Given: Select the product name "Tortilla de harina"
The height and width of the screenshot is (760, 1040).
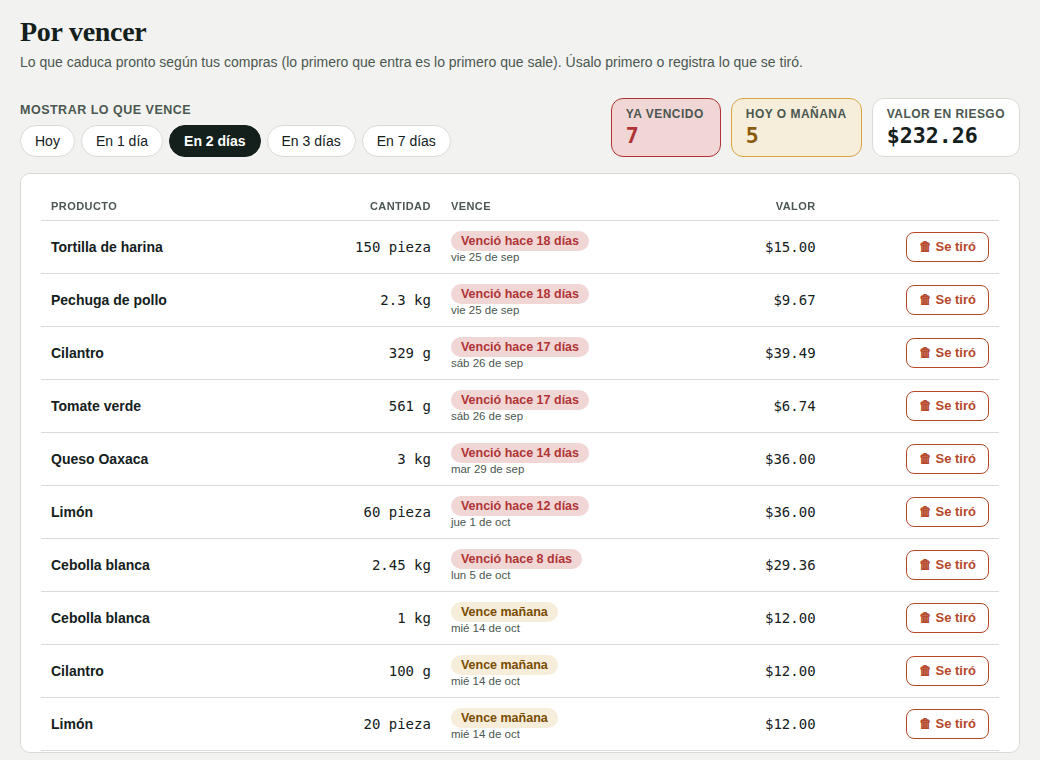Looking at the screenshot, I should pos(107,247).
